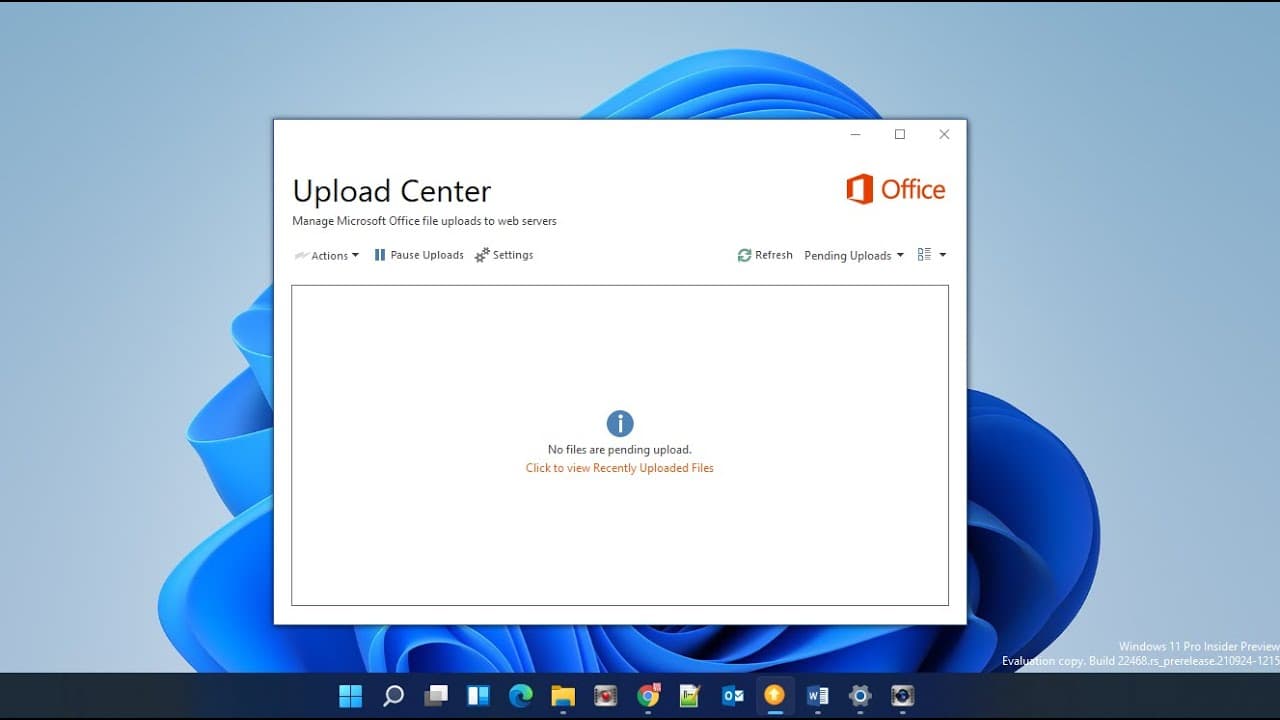Viewport: 1280px width, 720px height.
Task: Open File Explorer from the taskbar
Action: click(x=563, y=696)
